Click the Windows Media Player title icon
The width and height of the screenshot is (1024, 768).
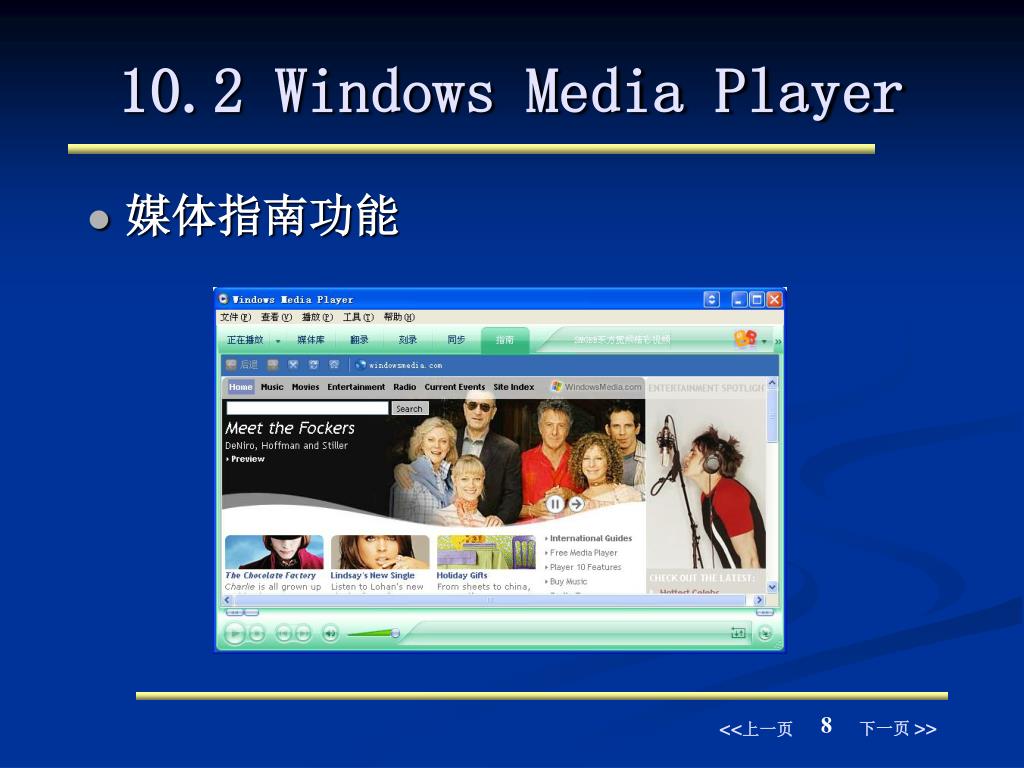[224, 299]
